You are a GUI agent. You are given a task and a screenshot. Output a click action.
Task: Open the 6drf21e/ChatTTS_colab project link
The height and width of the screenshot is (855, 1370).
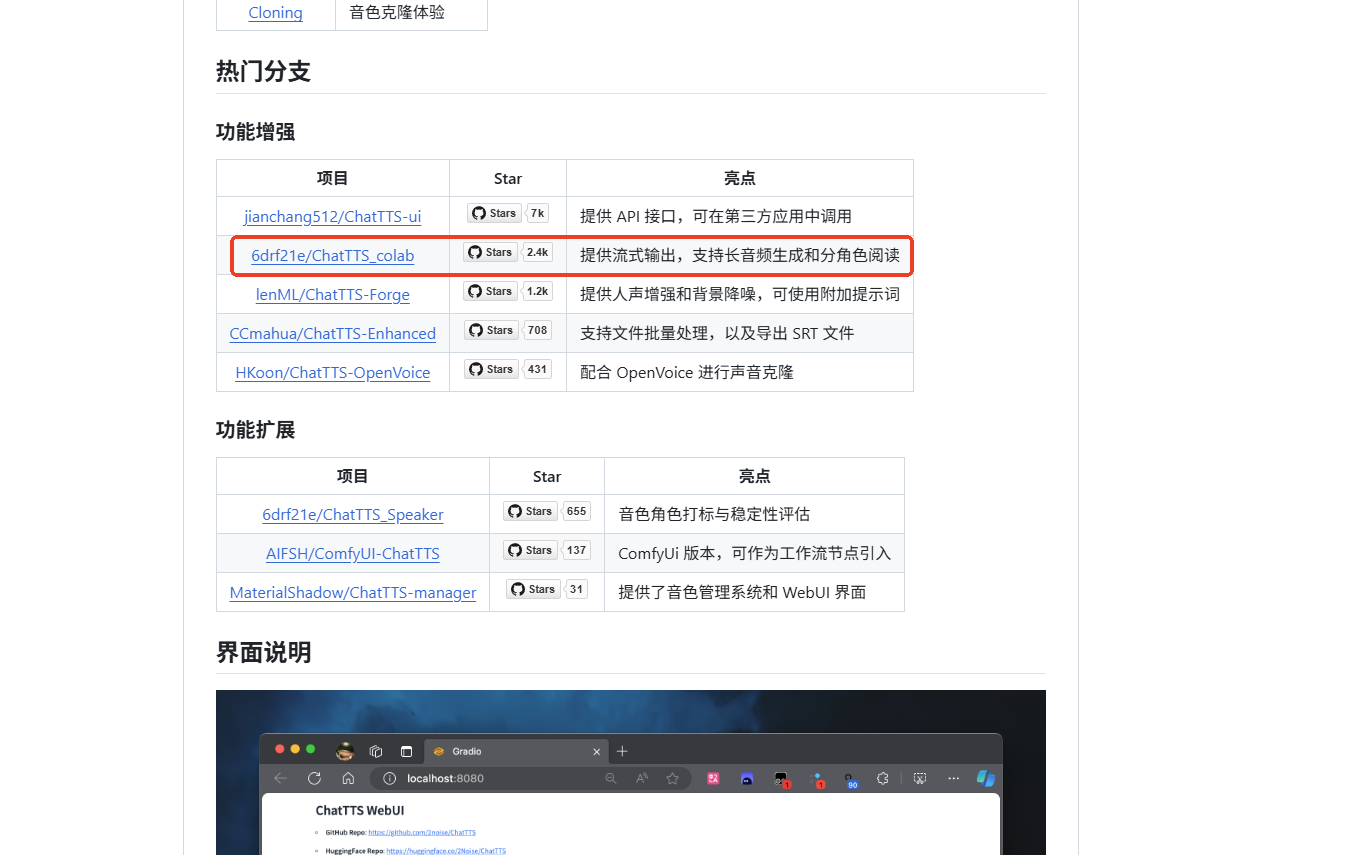tap(332, 255)
